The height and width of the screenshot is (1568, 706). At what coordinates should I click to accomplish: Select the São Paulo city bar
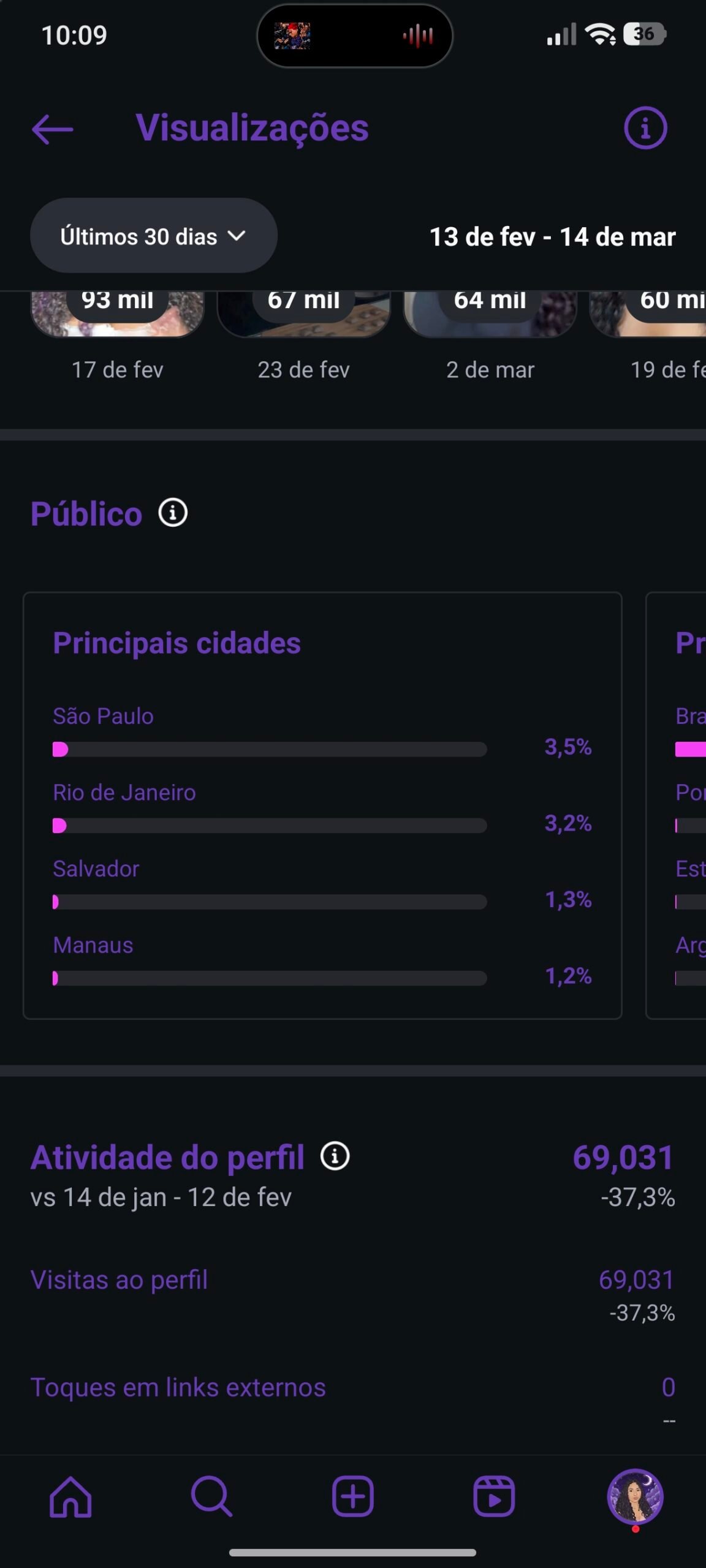click(270, 748)
